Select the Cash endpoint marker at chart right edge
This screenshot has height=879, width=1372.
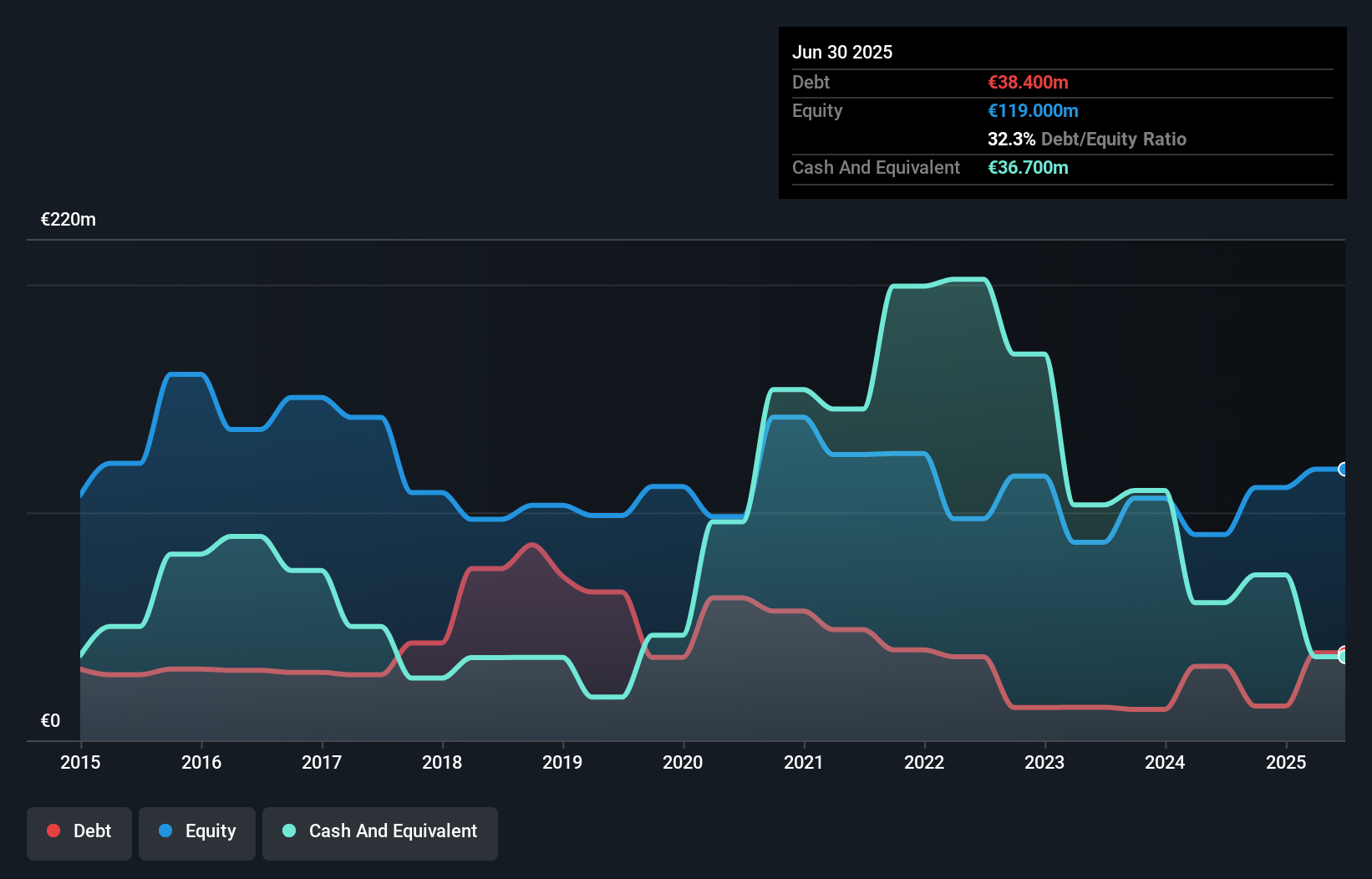click(x=1343, y=655)
